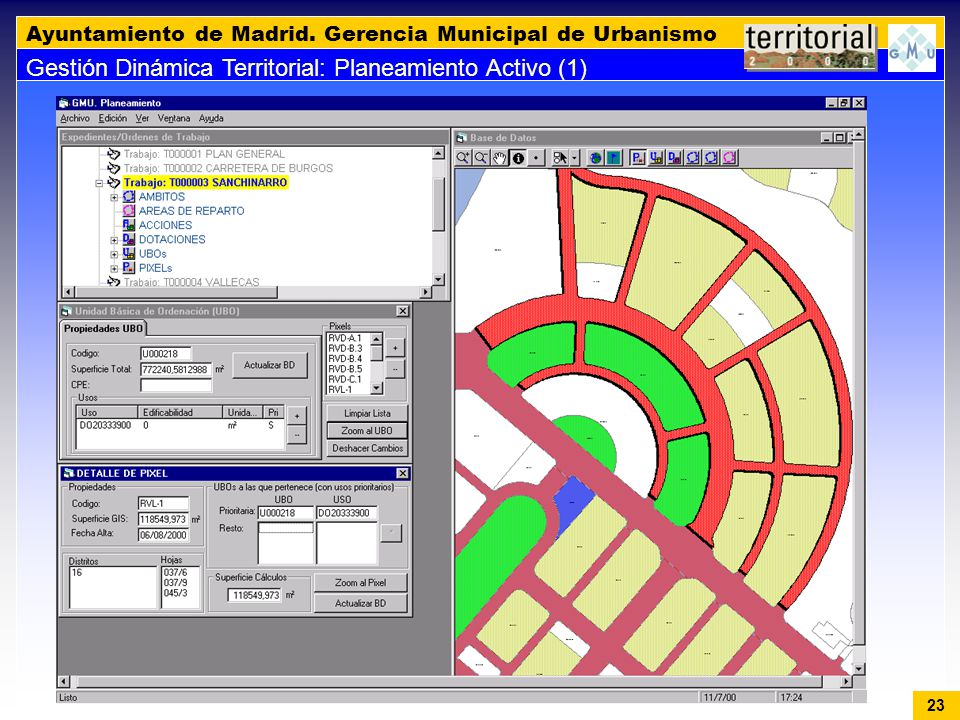
Task: Select hoja 037/6 in Hojas list
Action: pos(176,572)
